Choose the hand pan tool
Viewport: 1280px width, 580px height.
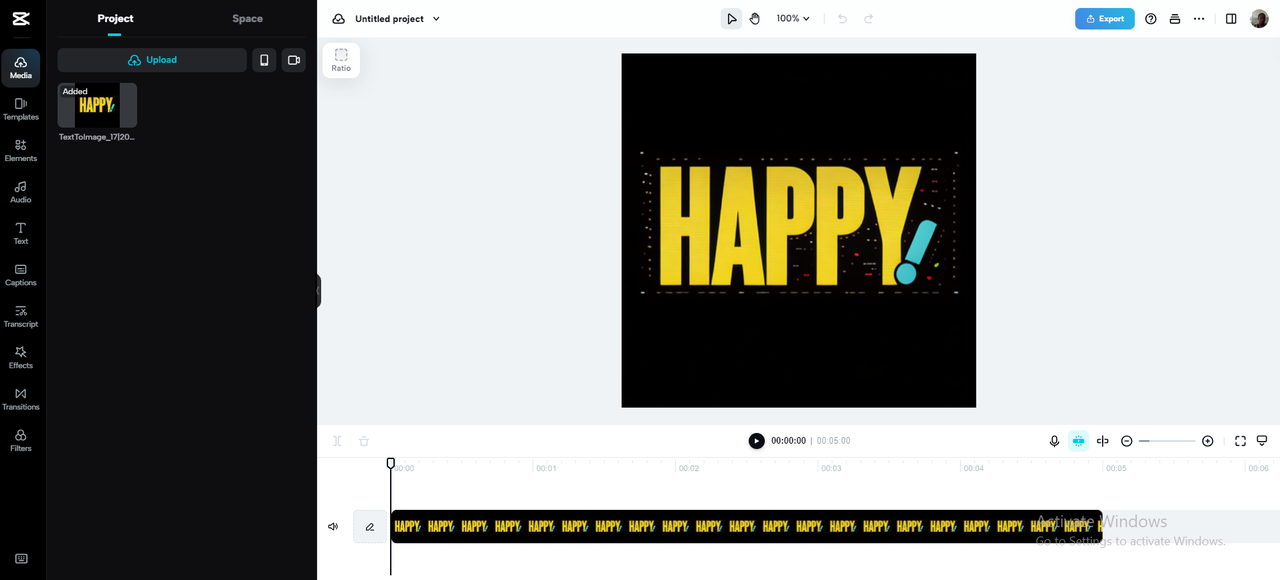pos(755,19)
